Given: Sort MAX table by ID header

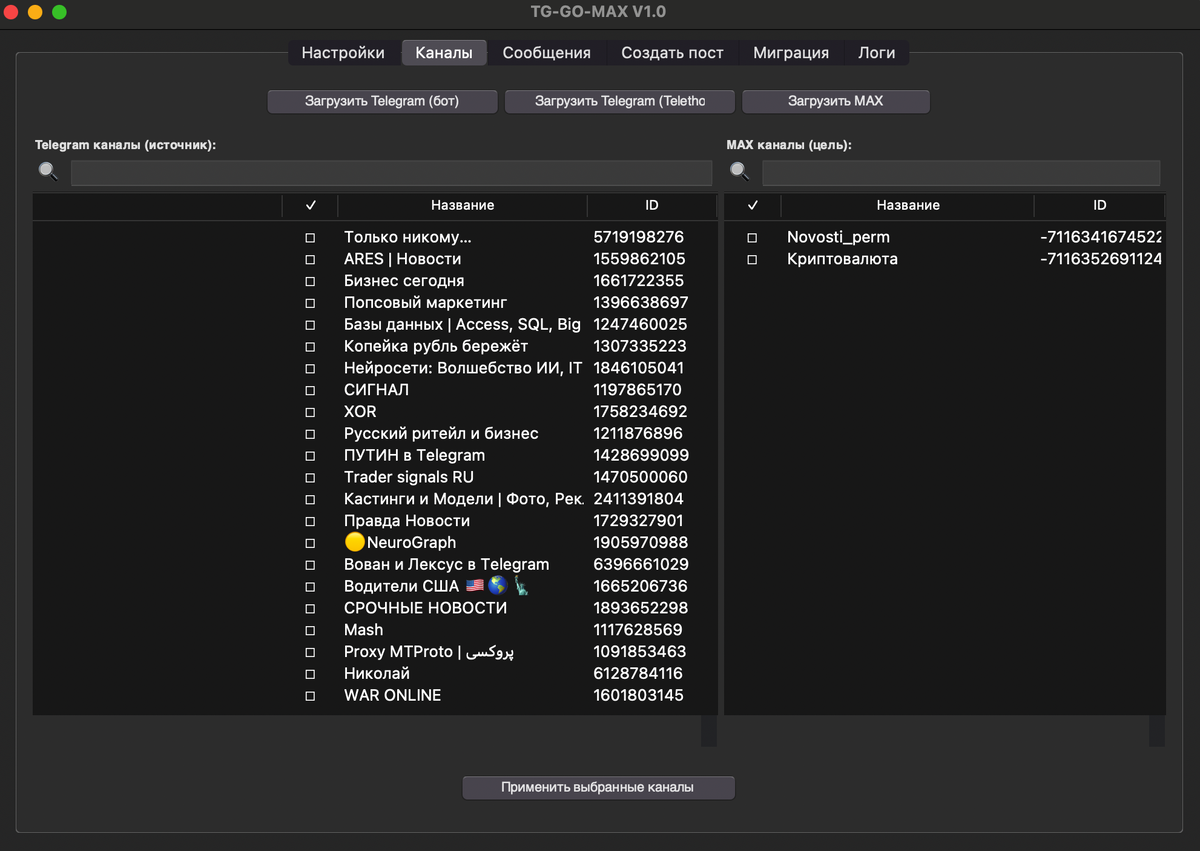Looking at the screenshot, I should (x=1100, y=205).
